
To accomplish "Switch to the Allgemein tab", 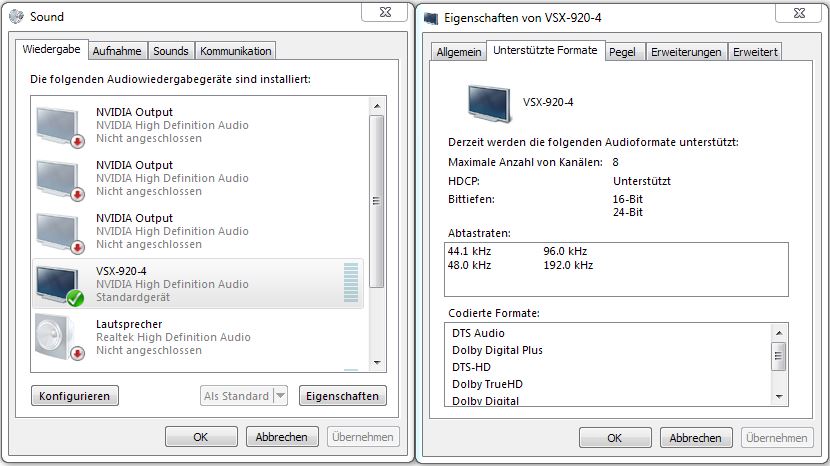I will pyautogui.click(x=459, y=52).
